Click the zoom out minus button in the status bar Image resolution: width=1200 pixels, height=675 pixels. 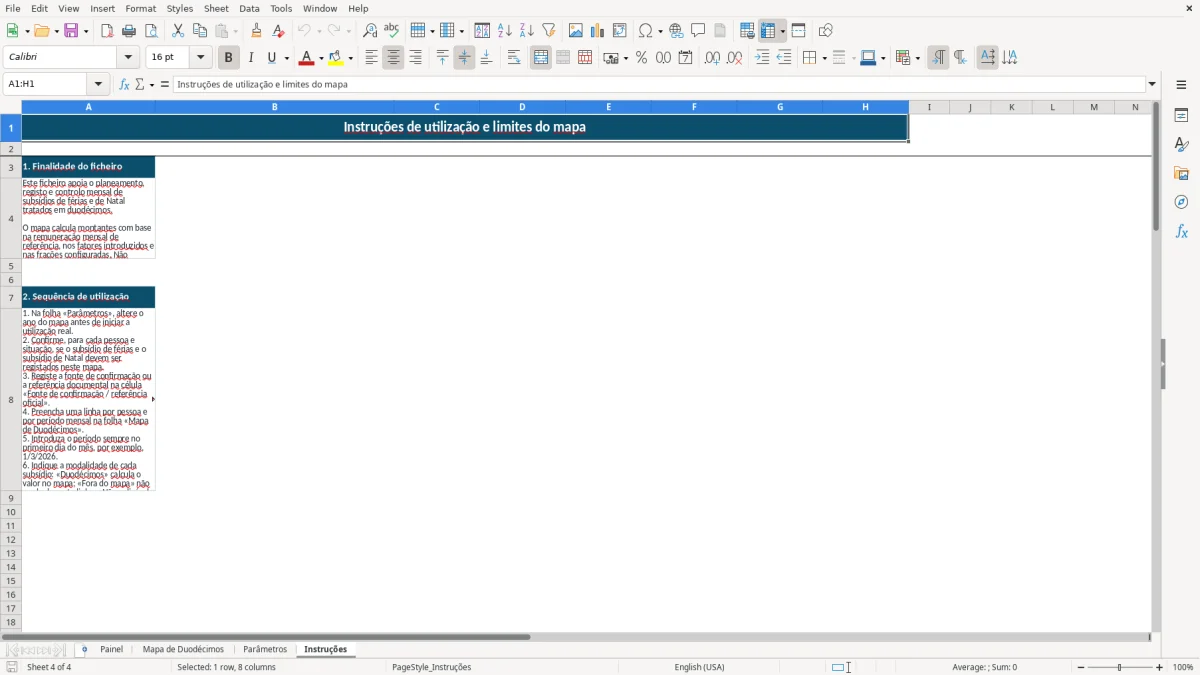click(x=1081, y=667)
